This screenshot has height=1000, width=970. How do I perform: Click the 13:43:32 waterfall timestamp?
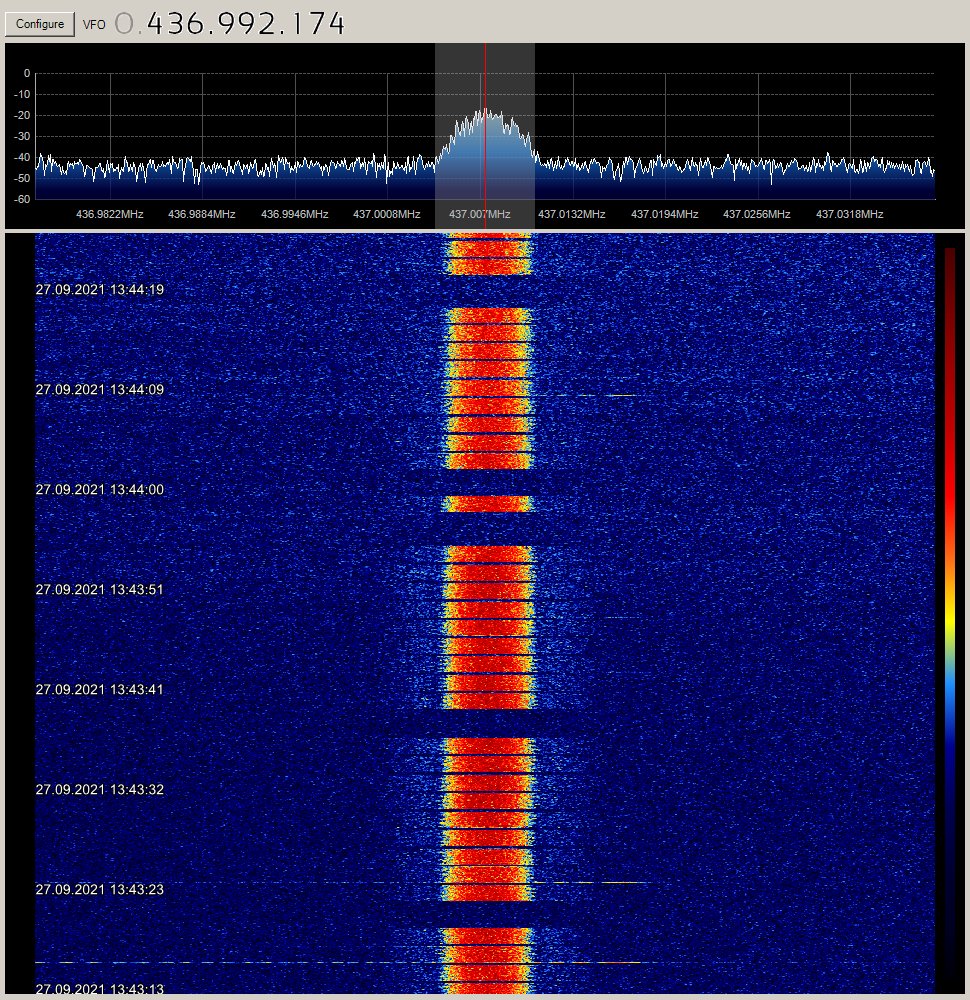[99, 790]
